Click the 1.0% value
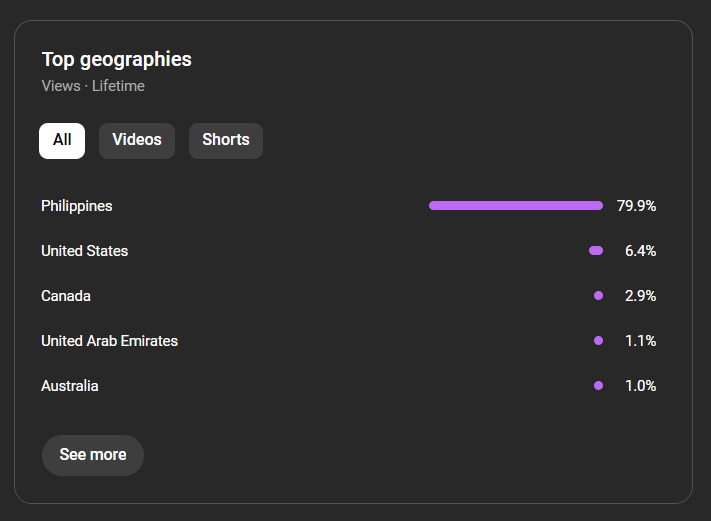Viewport: 711px width, 521px height. tap(641, 386)
